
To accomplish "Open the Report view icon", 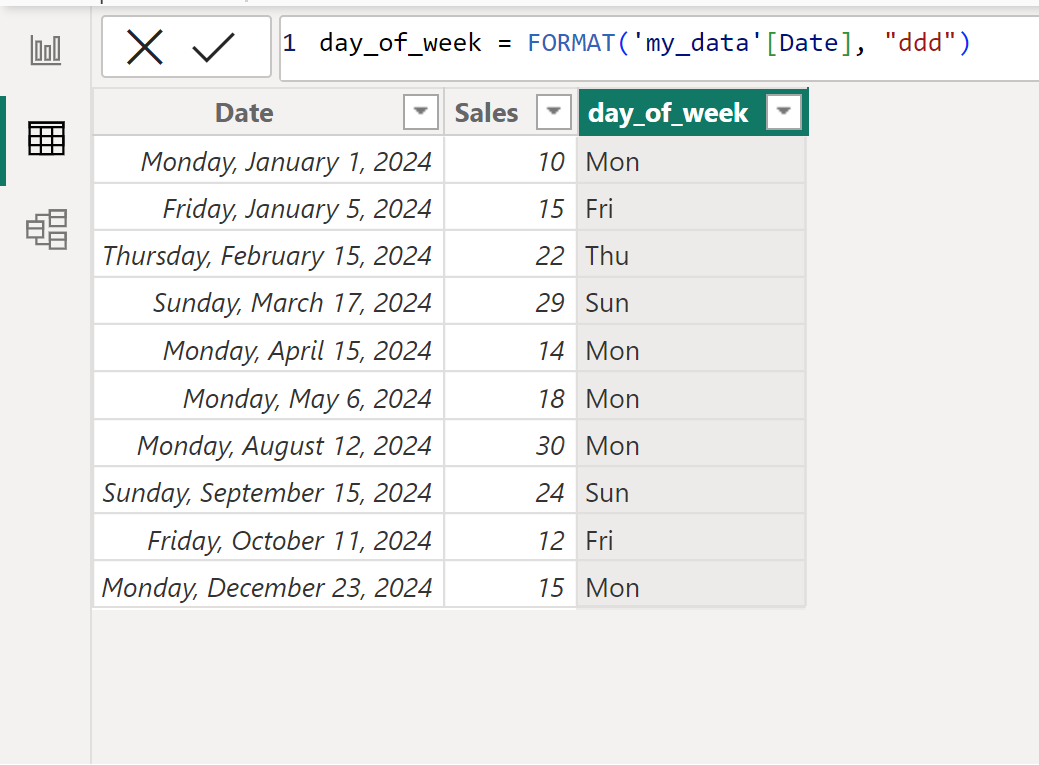I will pos(46,50).
